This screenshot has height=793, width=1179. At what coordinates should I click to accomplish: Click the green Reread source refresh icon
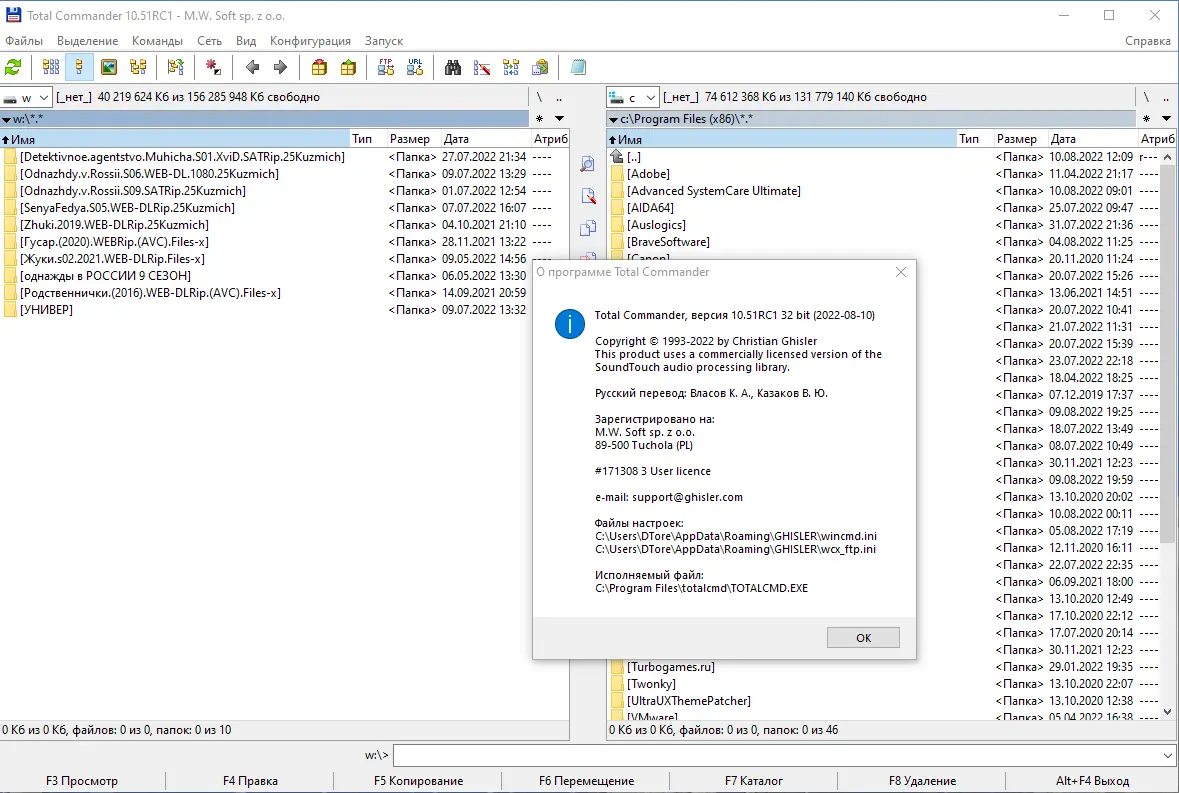click(x=13, y=68)
